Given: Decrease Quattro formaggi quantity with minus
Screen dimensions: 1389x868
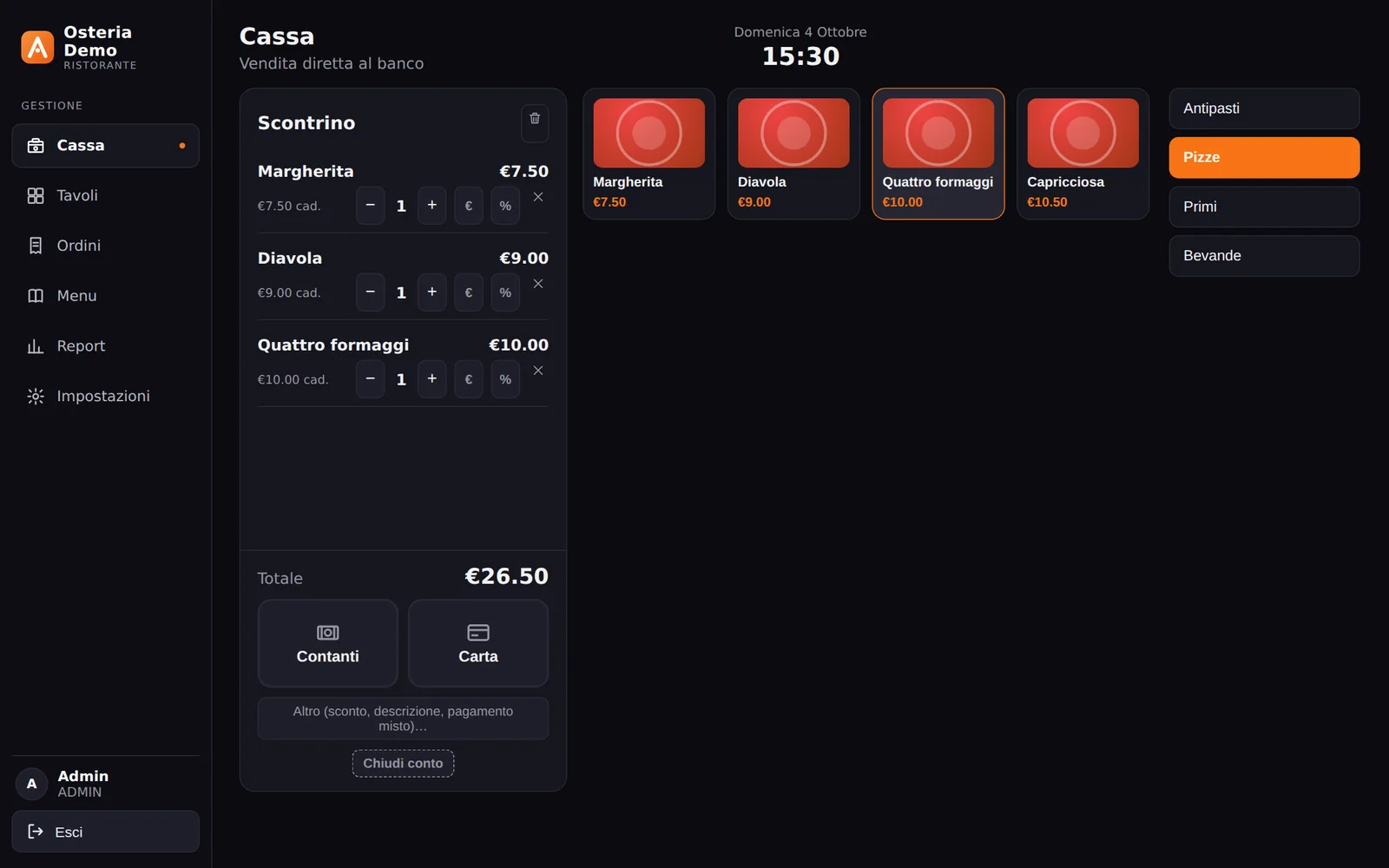Looking at the screenshot, I should coord(370,379).
